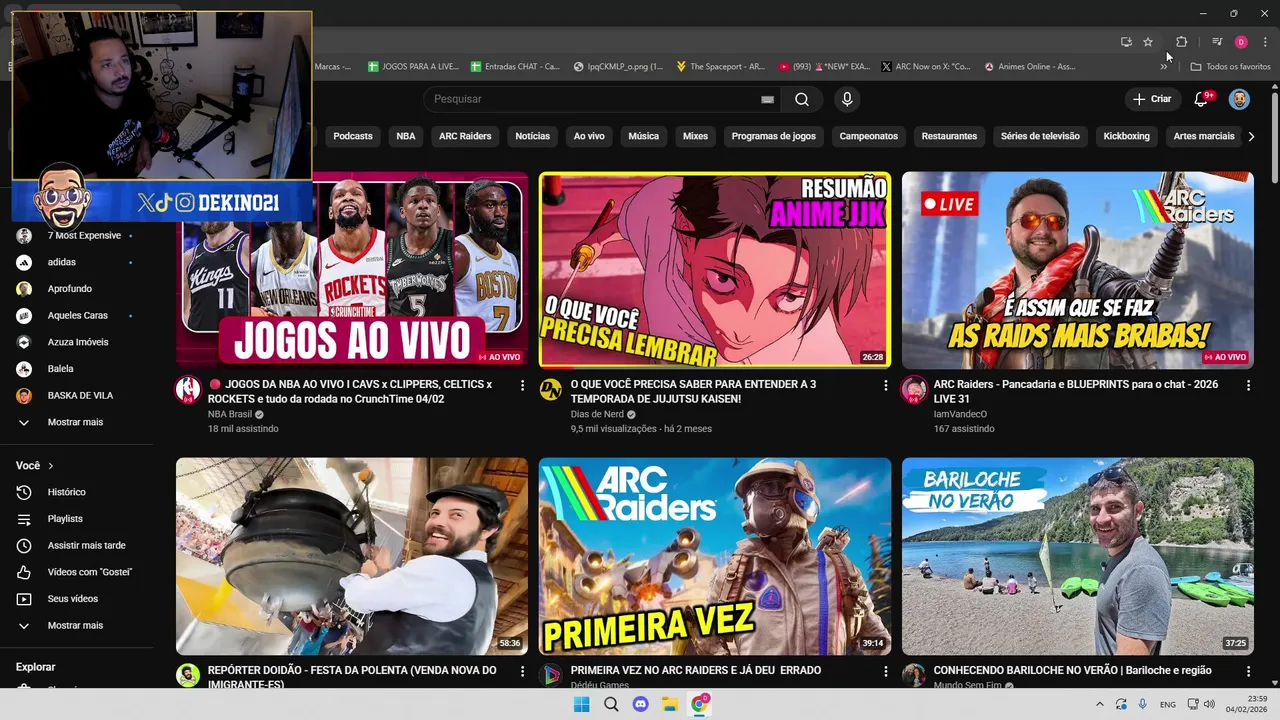Click the Criar create button
This screenshot has height=720, width=1280.
click(1151, 99)
